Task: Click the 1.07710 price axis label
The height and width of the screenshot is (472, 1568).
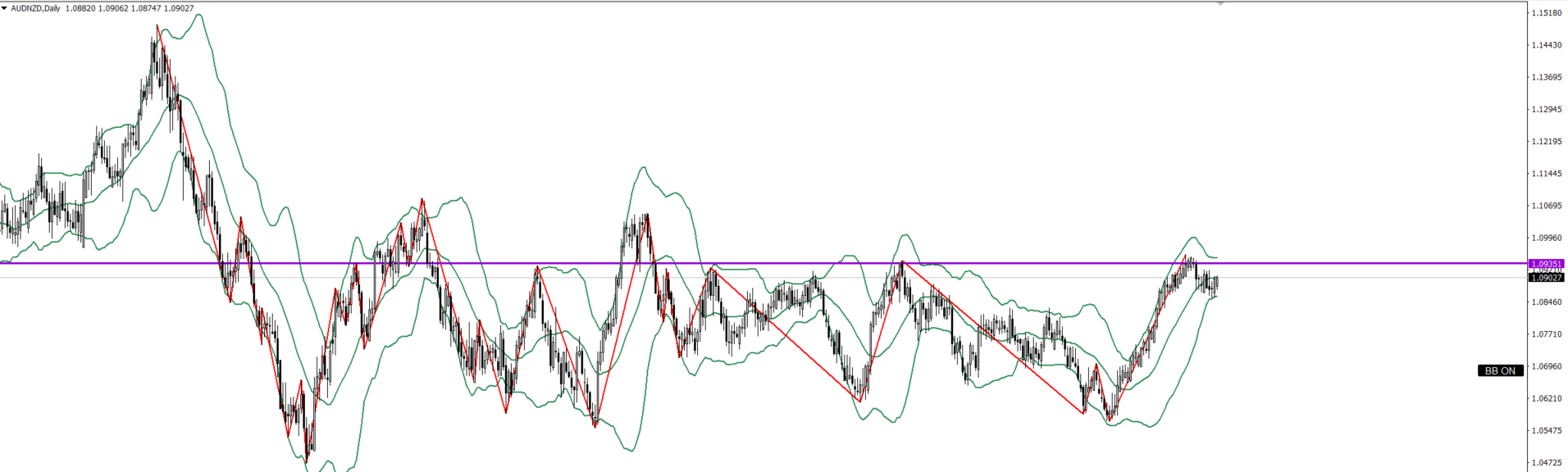Action: coord(1546,334)
